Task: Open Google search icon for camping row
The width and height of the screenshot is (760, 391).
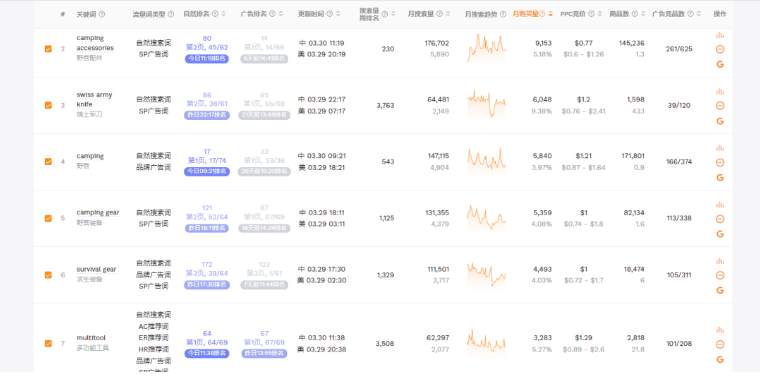Action: (720, 177)
